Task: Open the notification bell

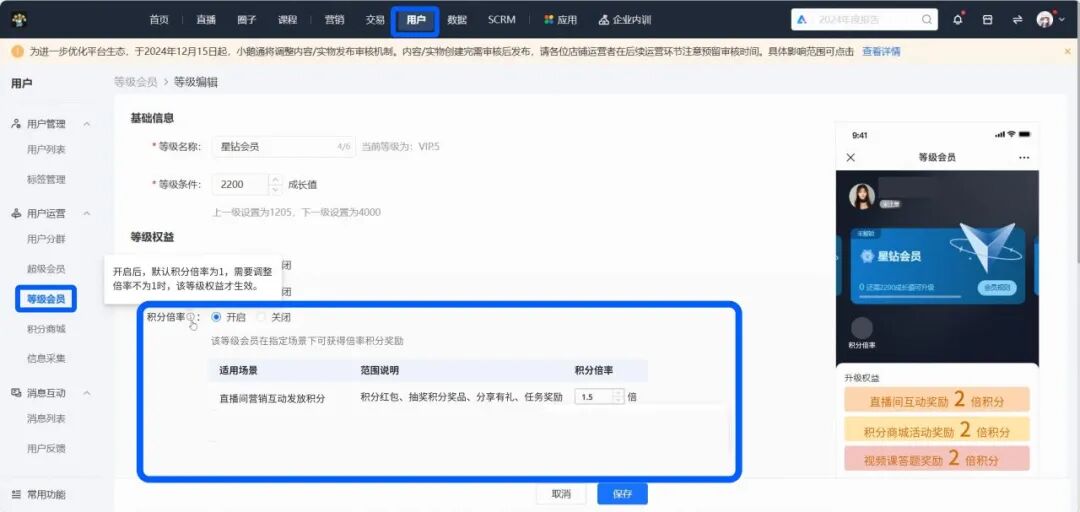Action: pos(957,20)
